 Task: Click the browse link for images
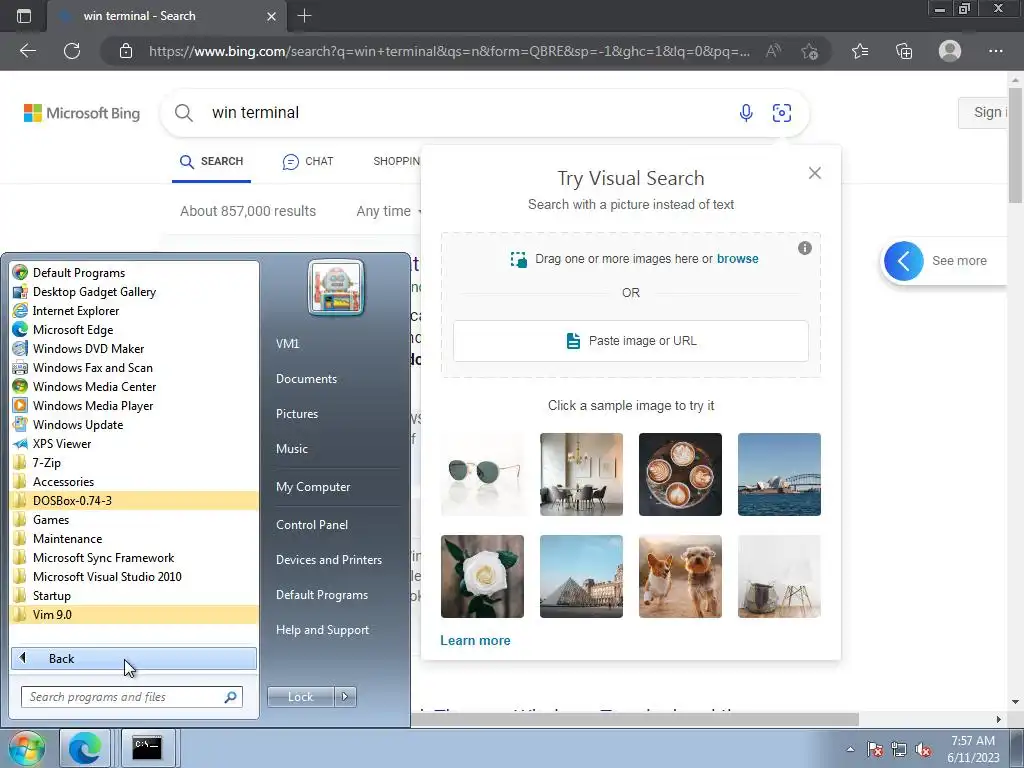point(737,259)
